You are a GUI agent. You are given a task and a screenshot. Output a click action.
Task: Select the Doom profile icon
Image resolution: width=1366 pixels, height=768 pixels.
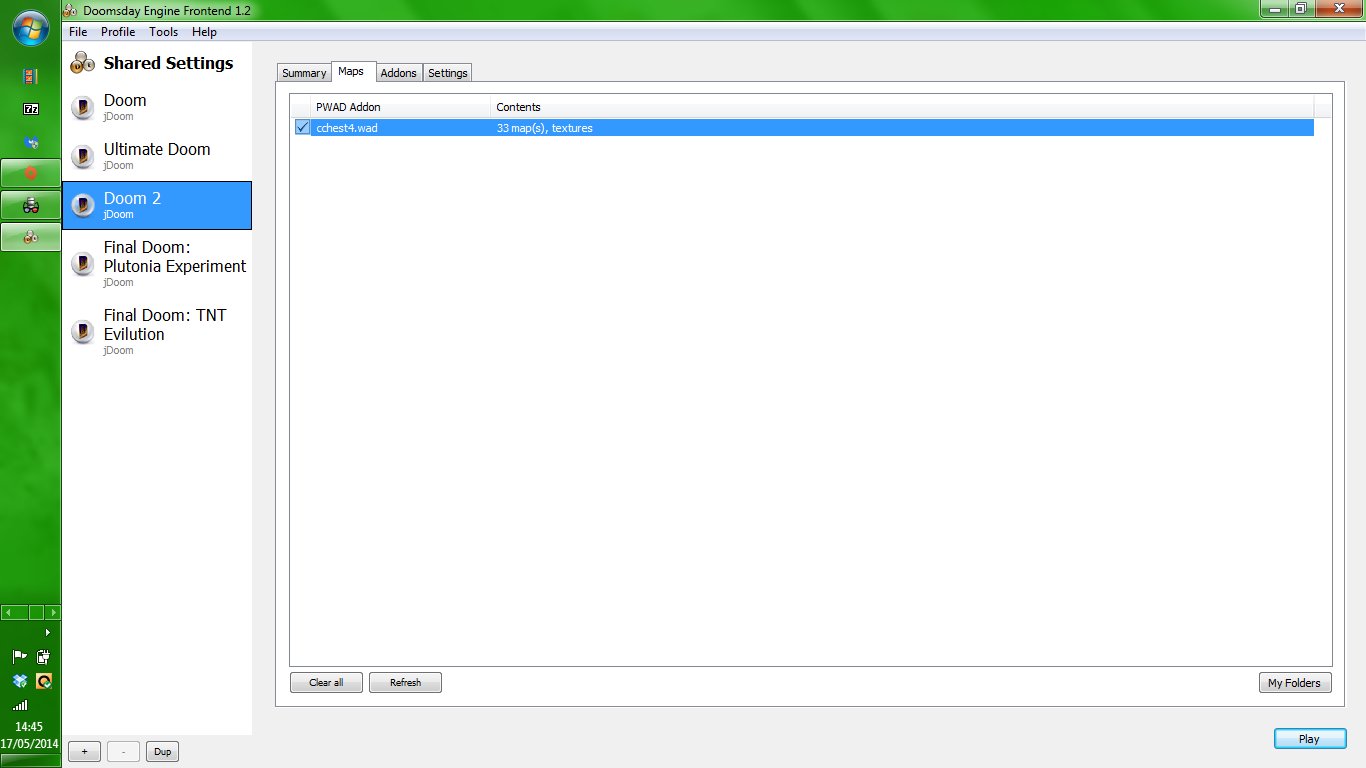click(83, 108)
